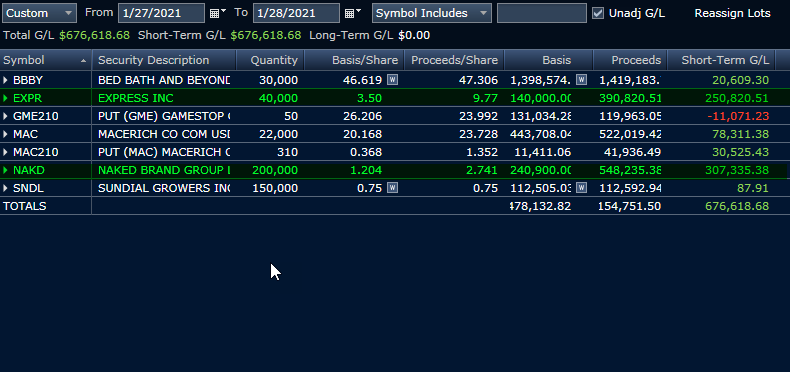Sort by Security Description column header
The height and width of the screenshot is (372, 790).
pyautogui.click(x=164, y=60)
